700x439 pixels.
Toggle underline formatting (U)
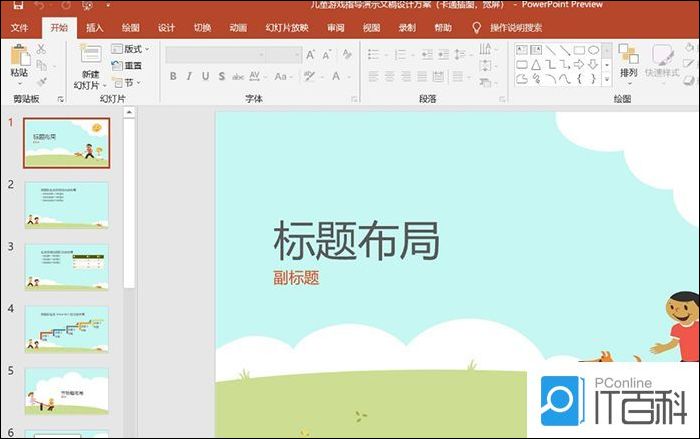[x=205, y=76]
